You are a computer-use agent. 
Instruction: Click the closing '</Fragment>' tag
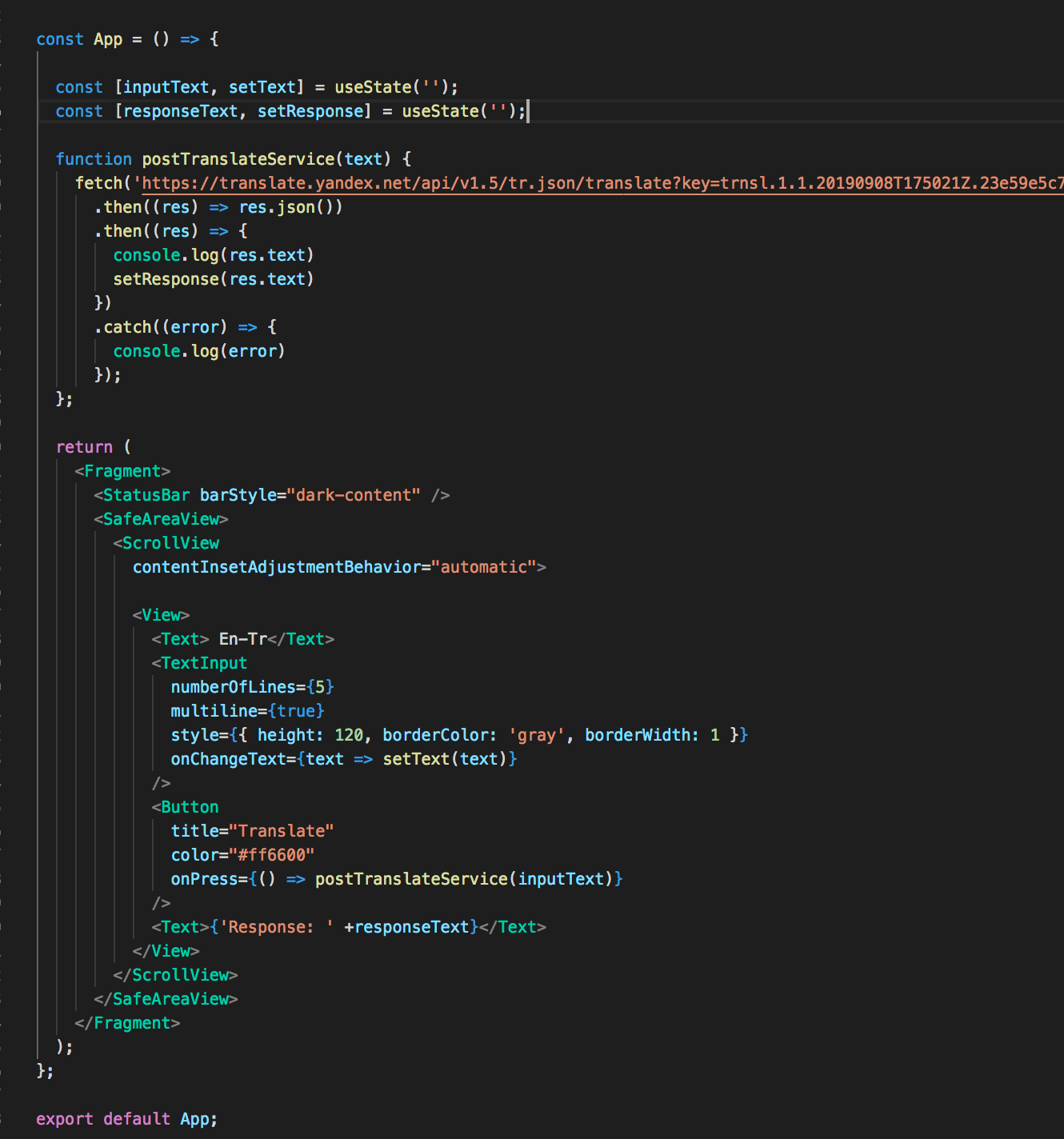127,1023
